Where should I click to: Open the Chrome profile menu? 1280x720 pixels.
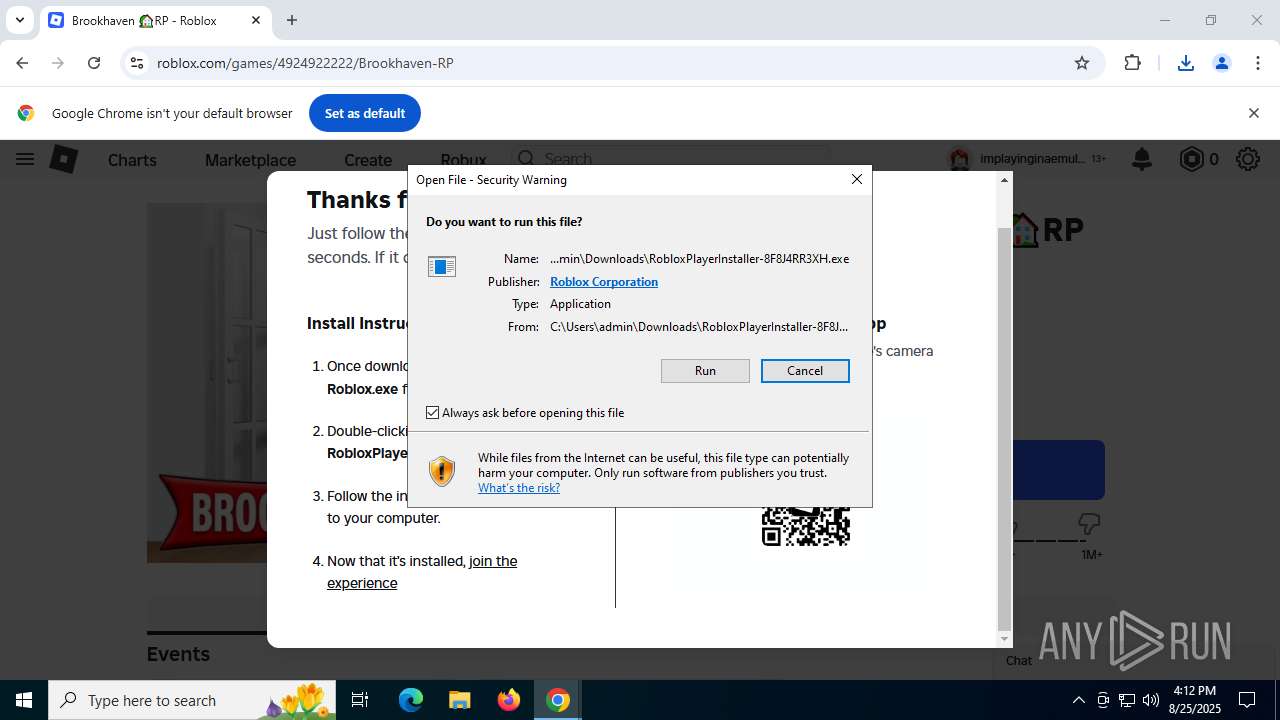(1222, 63)
